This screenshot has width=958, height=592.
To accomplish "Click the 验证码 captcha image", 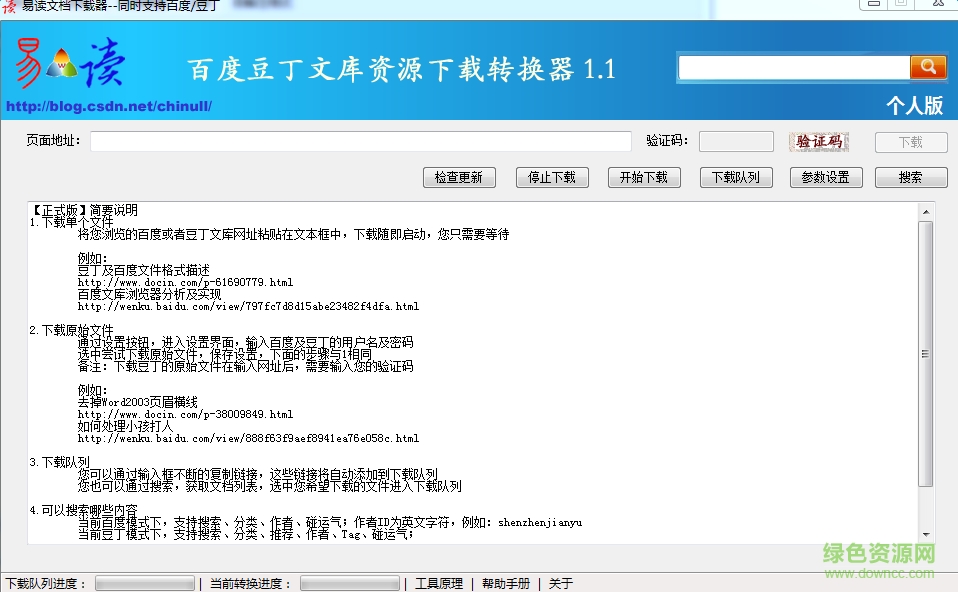I will point(818,142).
